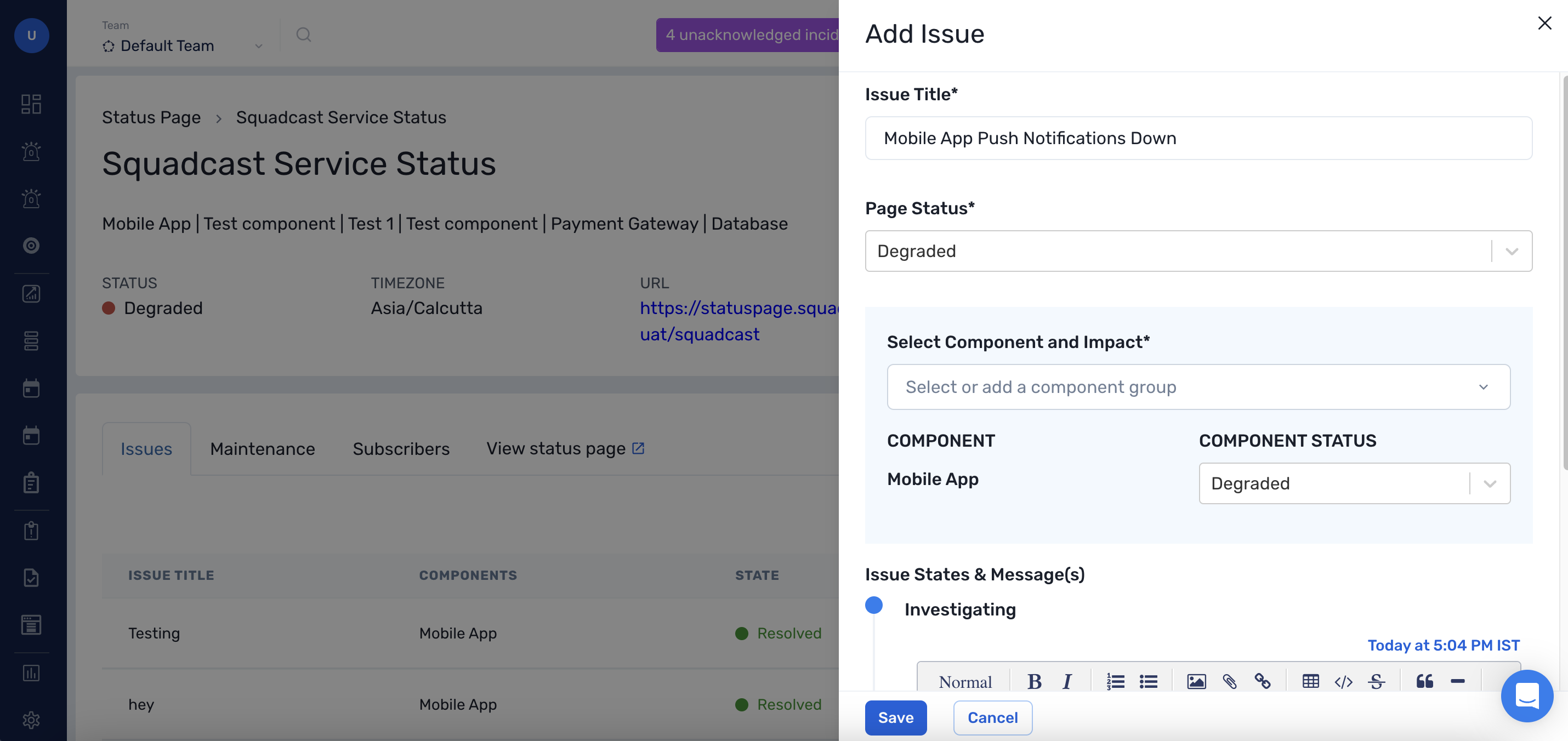Open the Intercom chat bubble
Screen dimensions: 1568x741
[1527, 696]
